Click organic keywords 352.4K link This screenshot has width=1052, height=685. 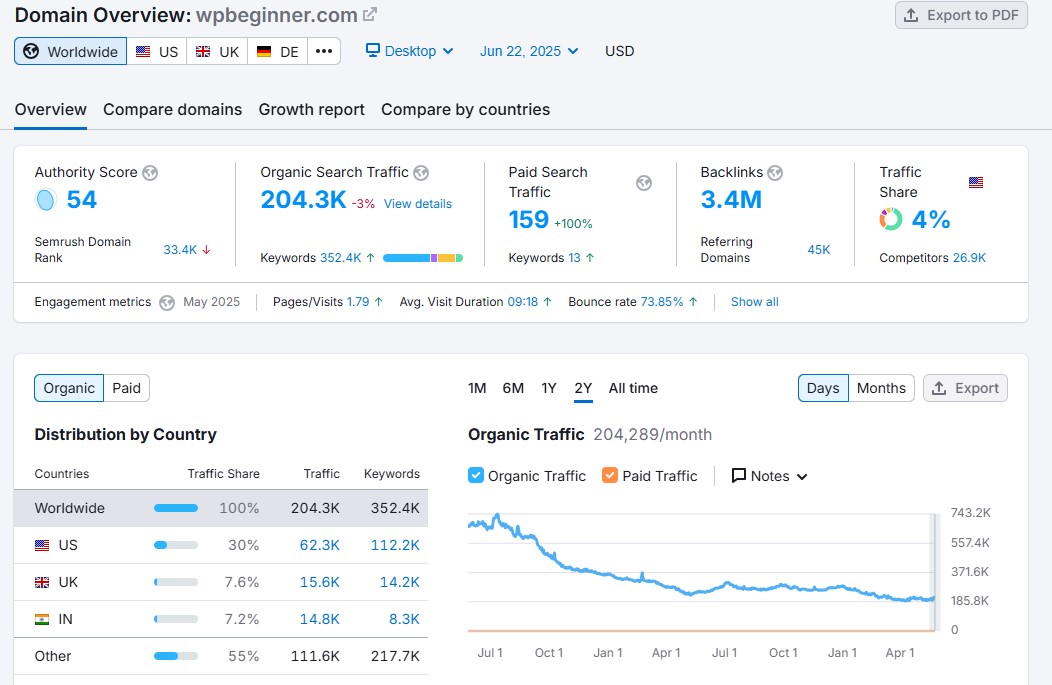click(340, 258)
